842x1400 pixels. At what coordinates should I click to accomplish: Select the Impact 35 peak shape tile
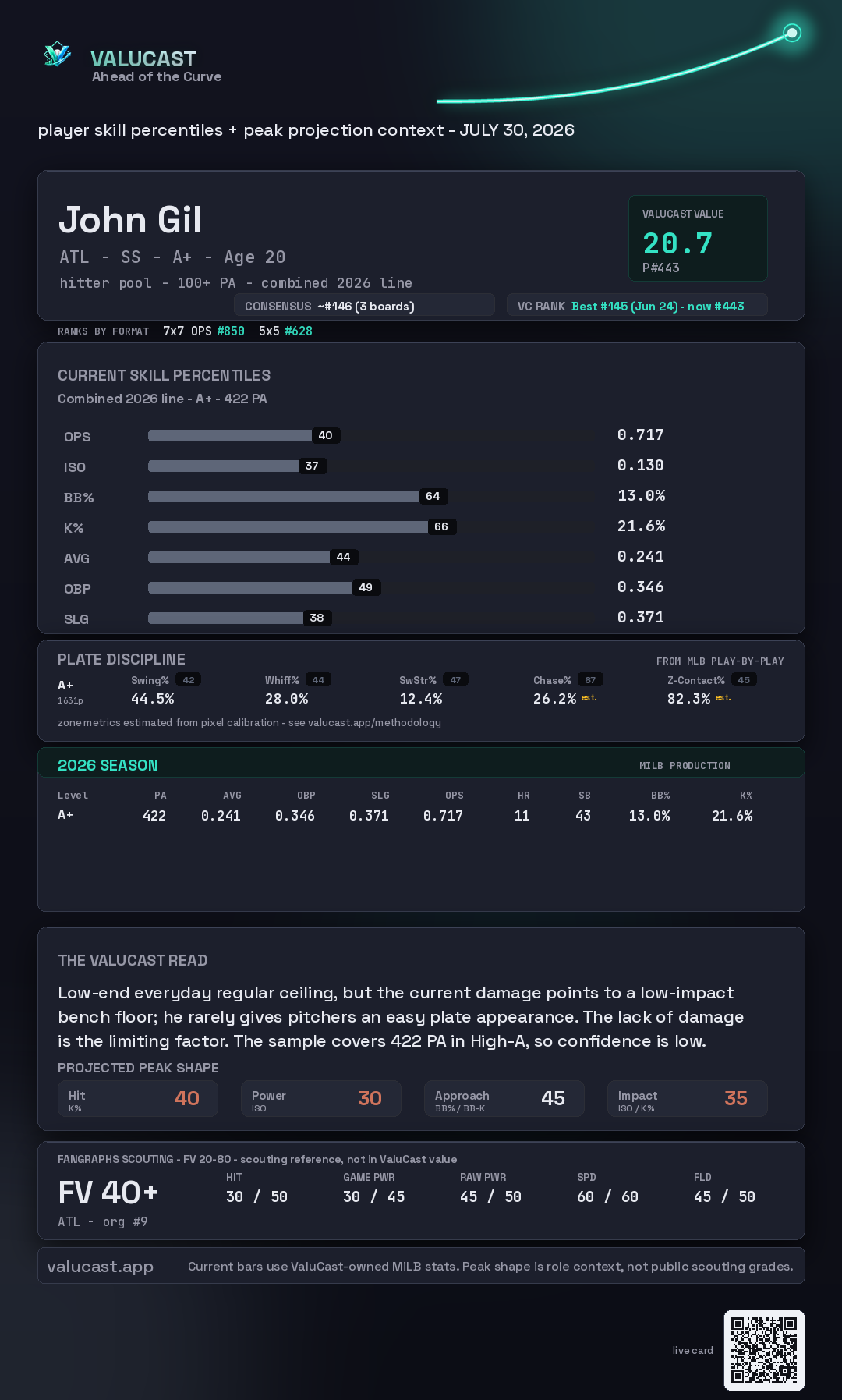[x=688, y=1098]
